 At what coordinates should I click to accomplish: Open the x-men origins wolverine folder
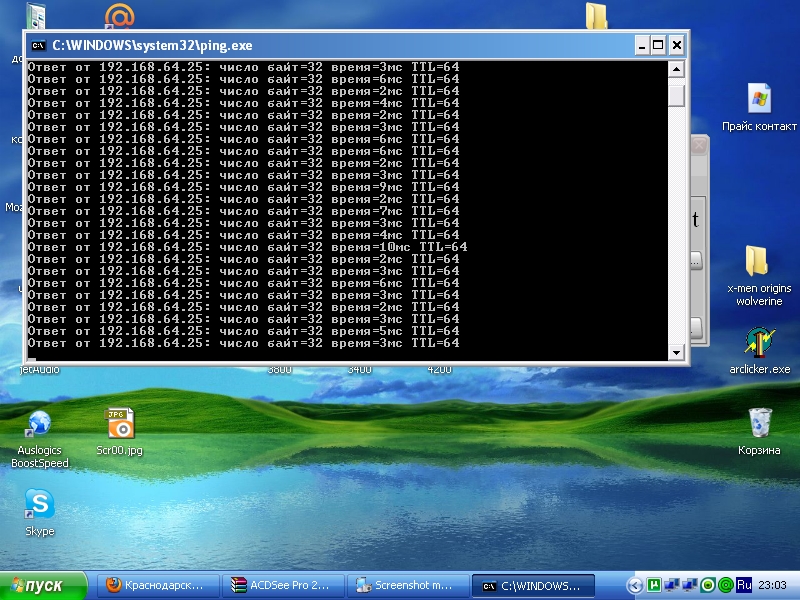pyautogui.click(x=759, y=276)
